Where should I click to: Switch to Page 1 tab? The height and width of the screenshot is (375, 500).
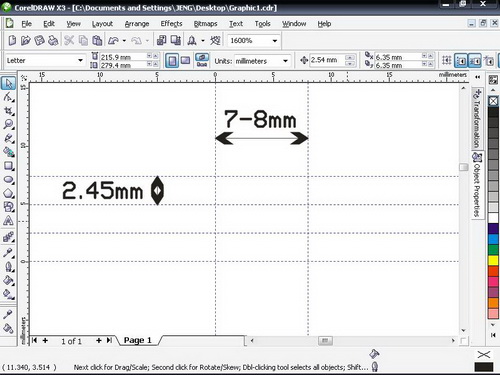(x=138, y=340)
